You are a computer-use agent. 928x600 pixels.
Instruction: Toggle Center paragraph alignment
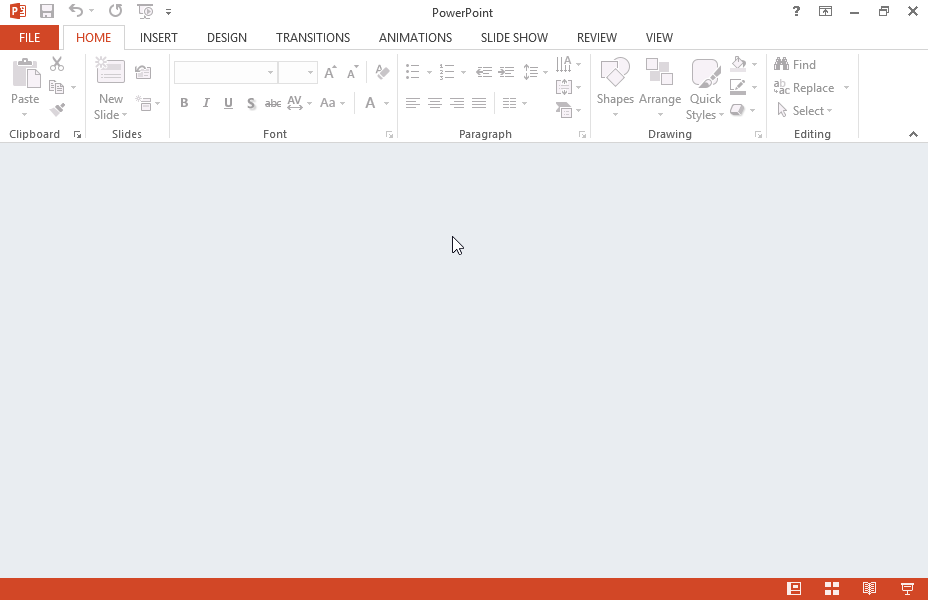coord(435,104)
